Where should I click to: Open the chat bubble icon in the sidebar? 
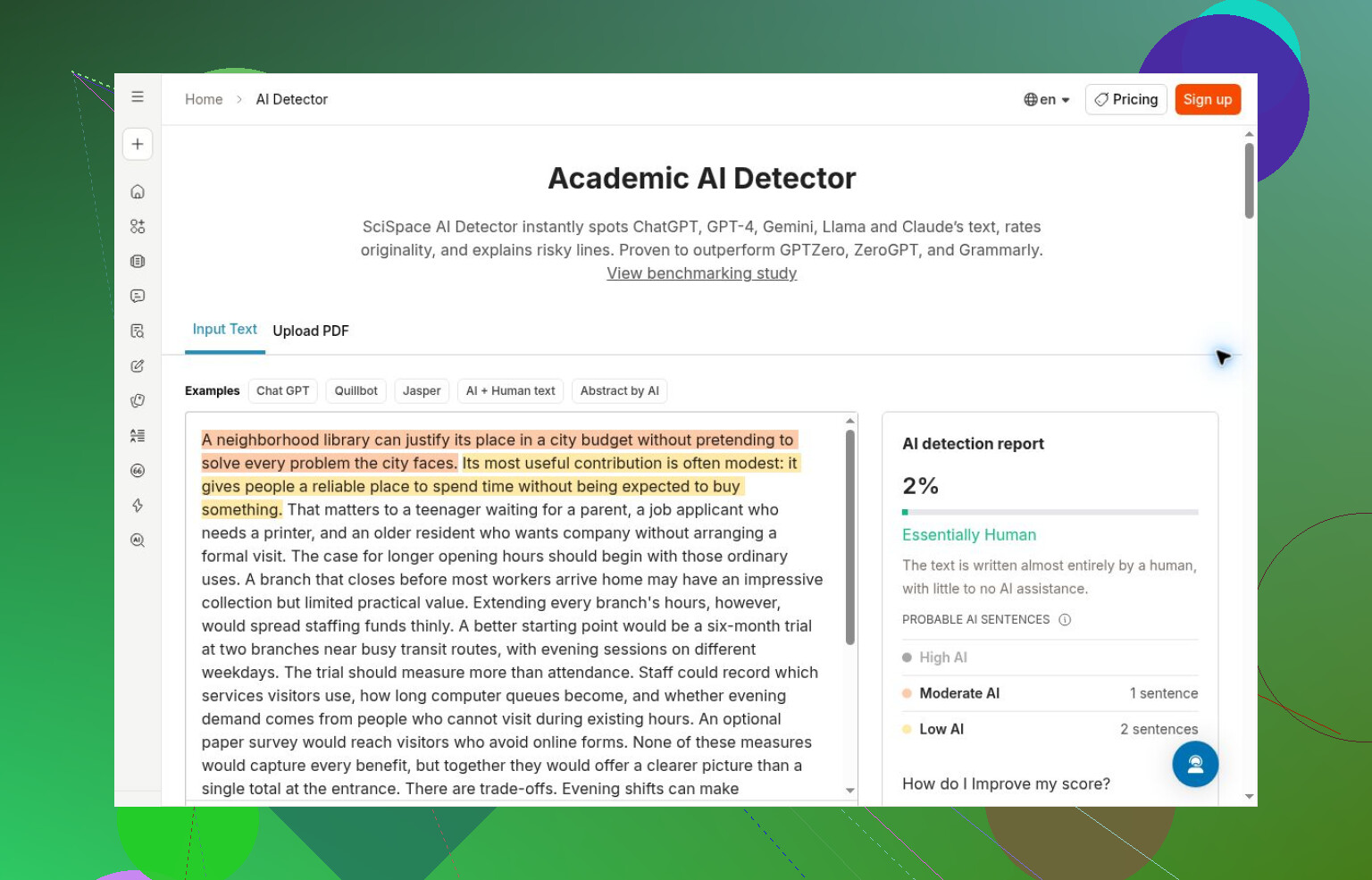pos(138,296)
